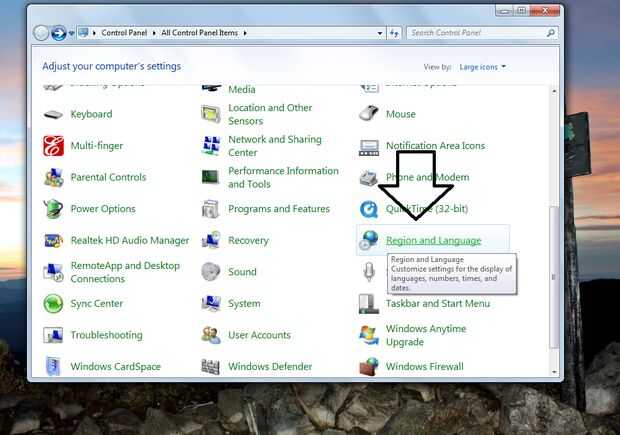Click the Phone and Modem icon
Screen dimensions: 620x435
369,178
